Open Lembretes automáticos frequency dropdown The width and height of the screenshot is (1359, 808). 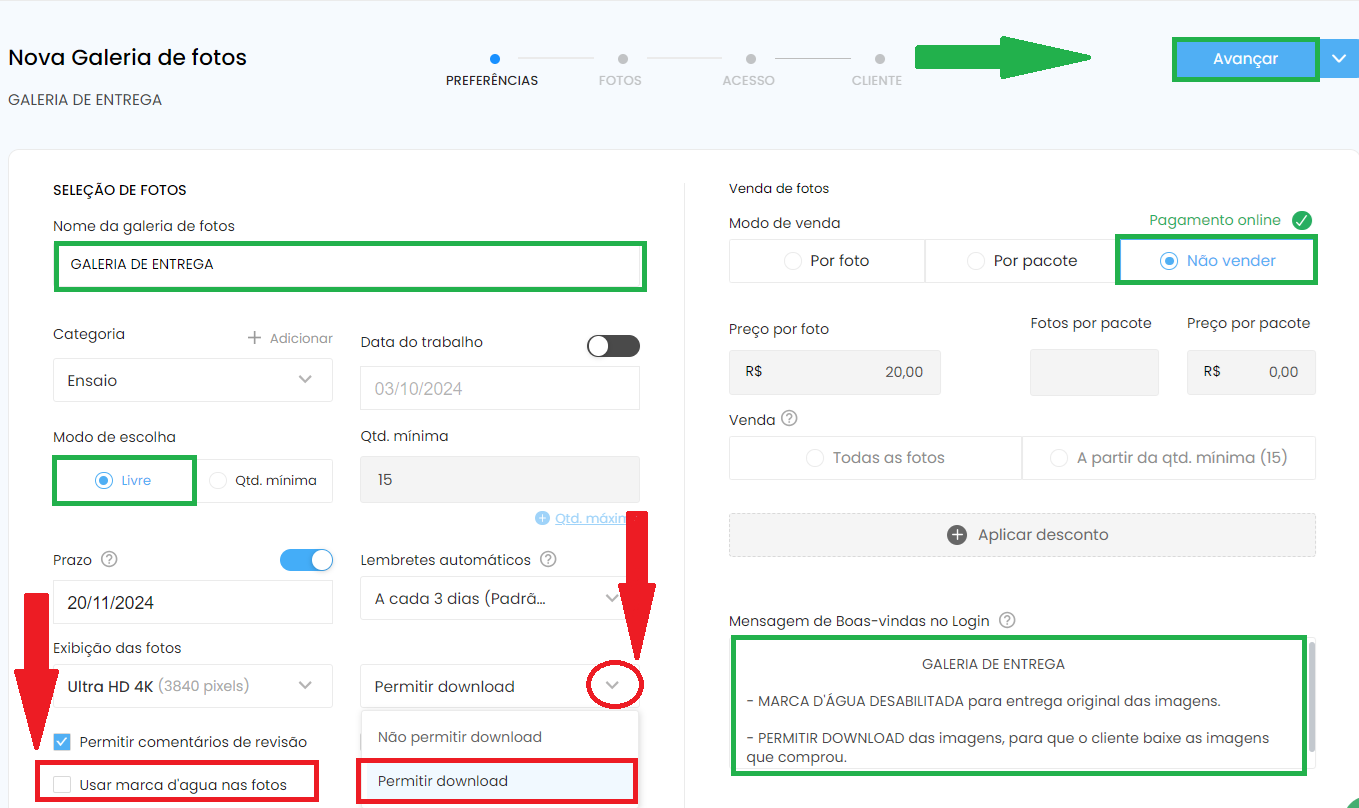point(499,598)
